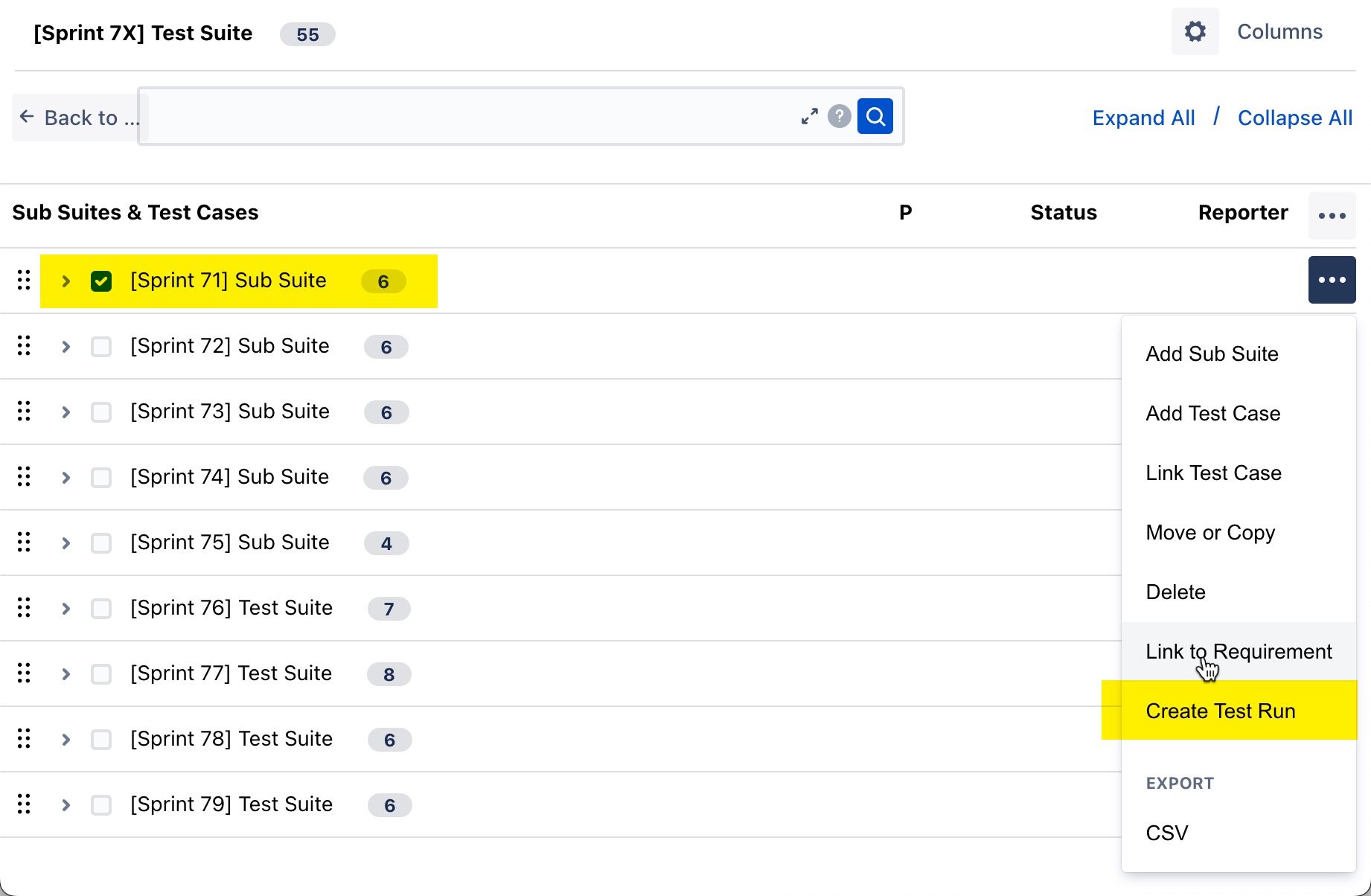1371x896 pixels.
Task: Expand the Sprint 75 Sub Suite chevron
Action: (x=65, y=543)
